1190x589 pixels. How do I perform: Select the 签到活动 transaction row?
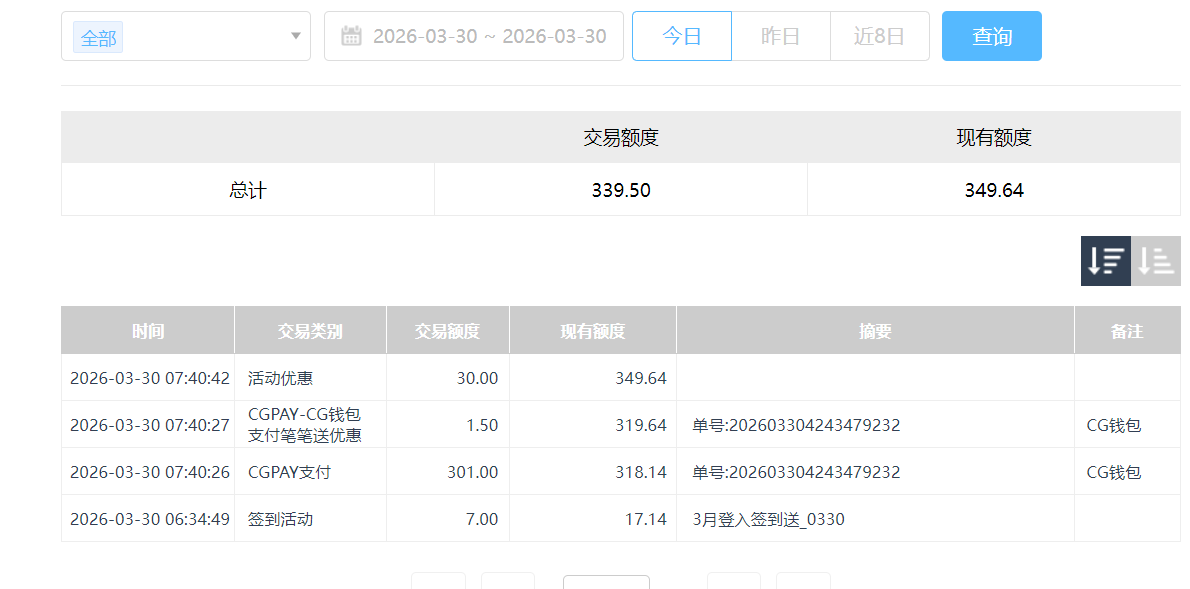tap(275, 519)
